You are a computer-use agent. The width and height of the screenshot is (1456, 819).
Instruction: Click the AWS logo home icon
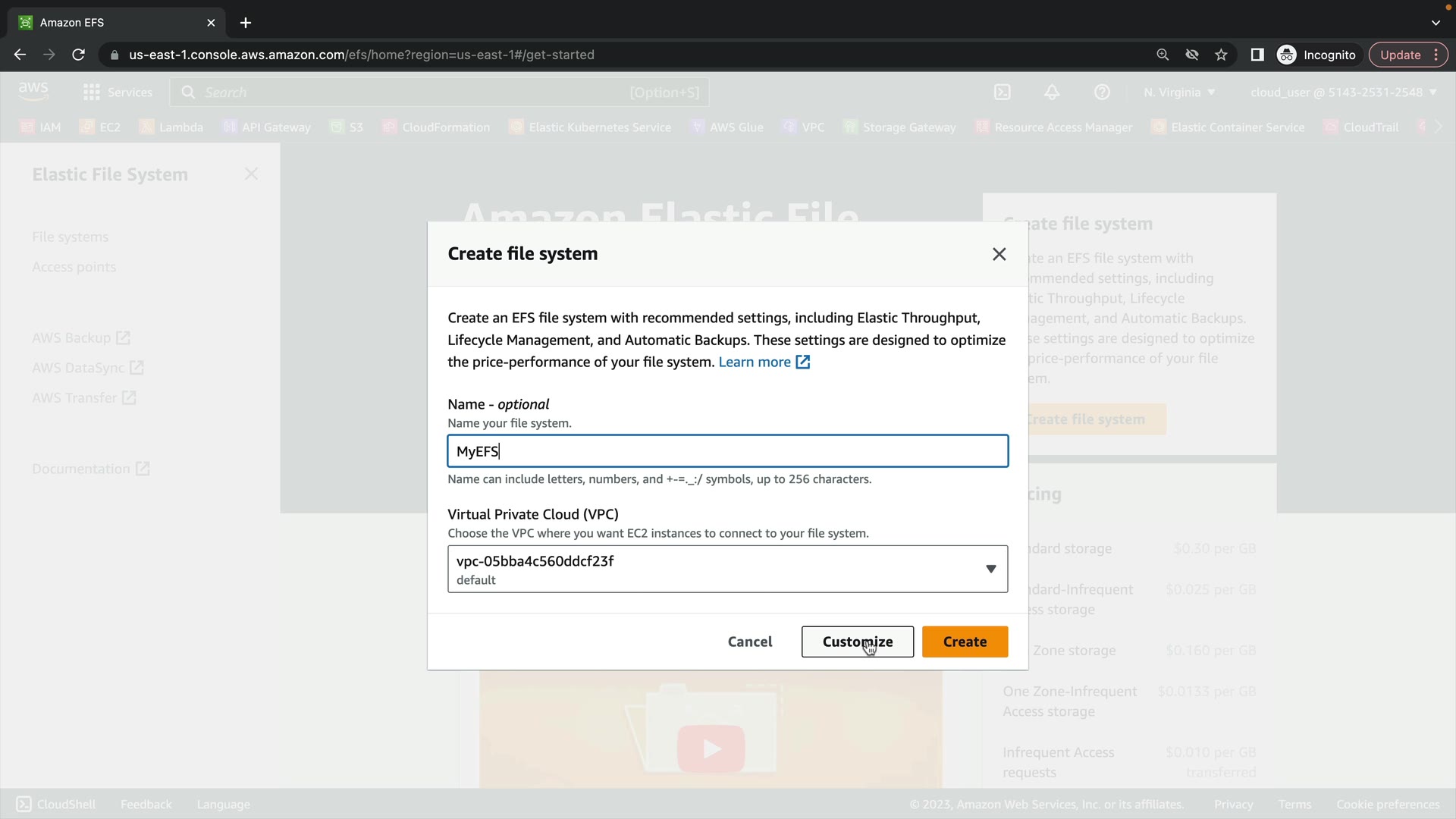coord(33,91)
